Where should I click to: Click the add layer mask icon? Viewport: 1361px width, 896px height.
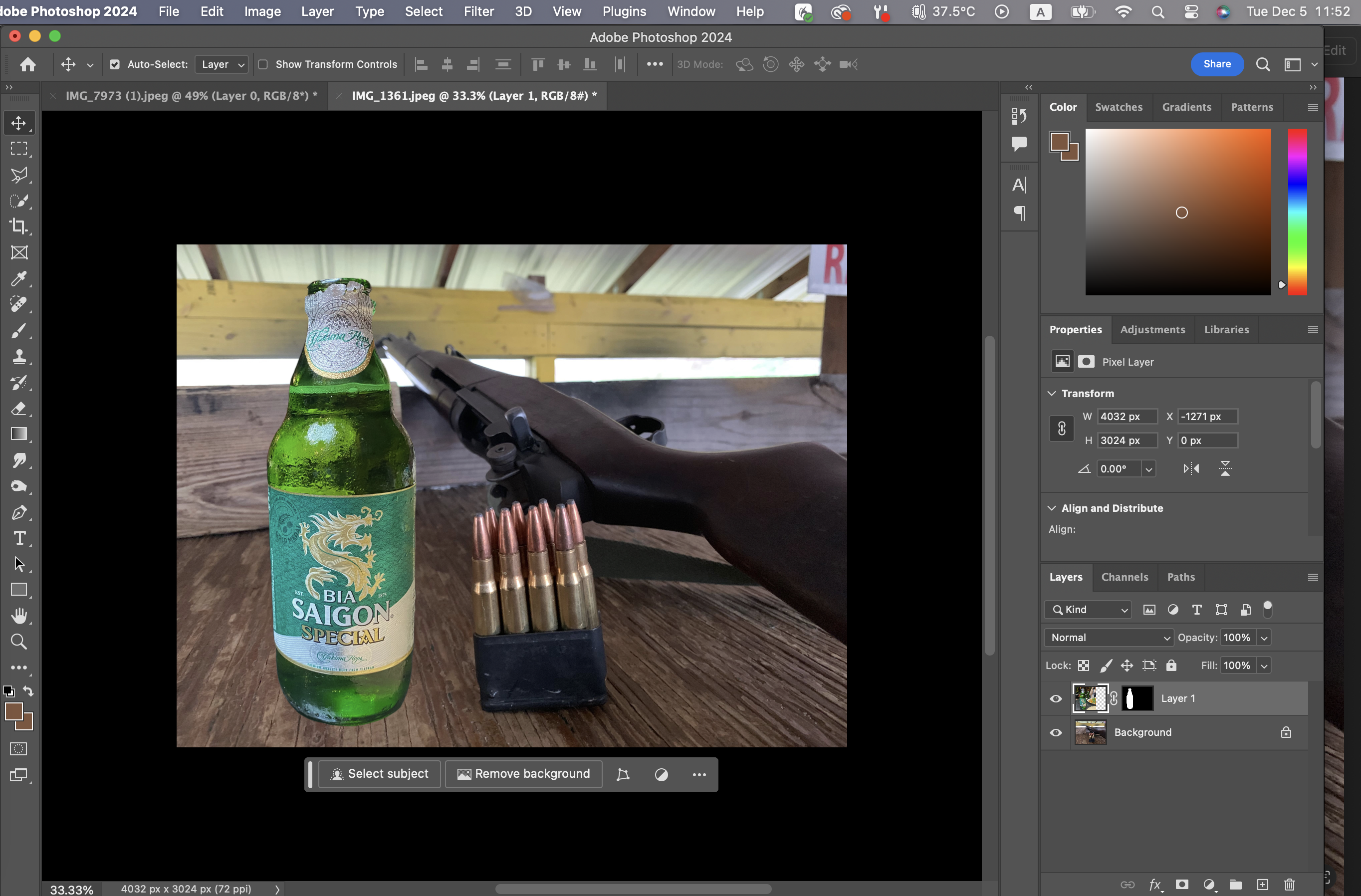click(x=1182, y=884)
